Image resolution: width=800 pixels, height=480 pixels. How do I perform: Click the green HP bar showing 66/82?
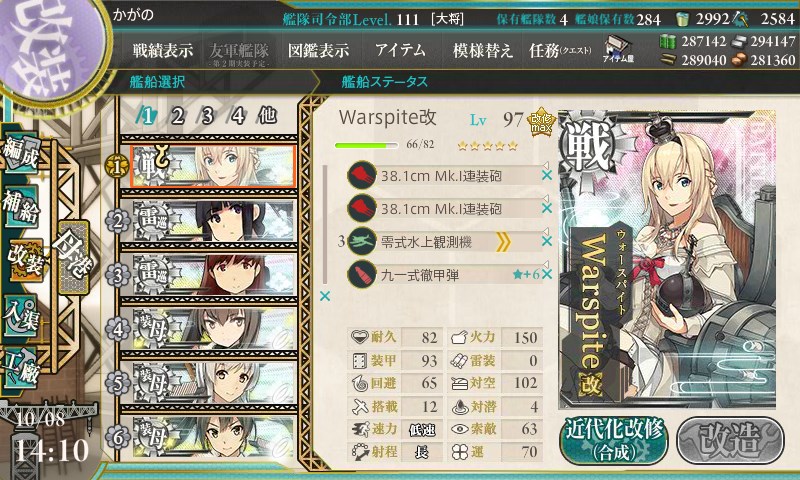tap(366, 145)
